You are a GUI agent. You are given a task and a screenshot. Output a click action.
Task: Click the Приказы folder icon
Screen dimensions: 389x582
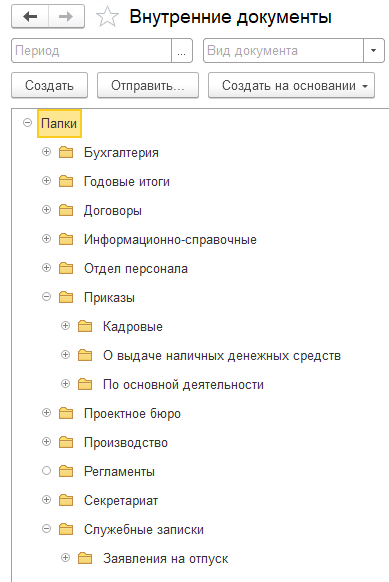pos(66,297)
